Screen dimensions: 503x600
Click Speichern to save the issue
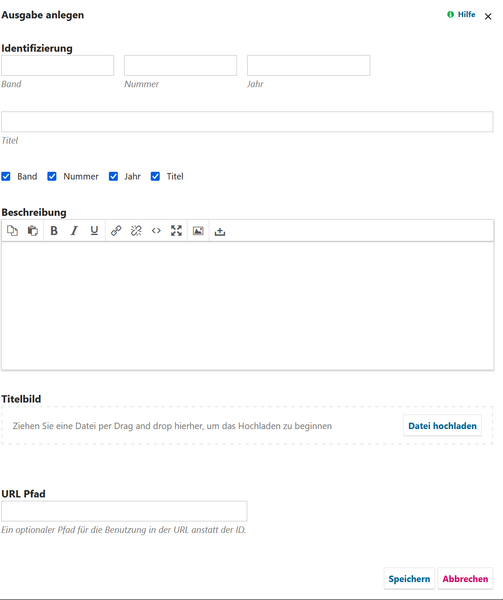pos(409,579)
